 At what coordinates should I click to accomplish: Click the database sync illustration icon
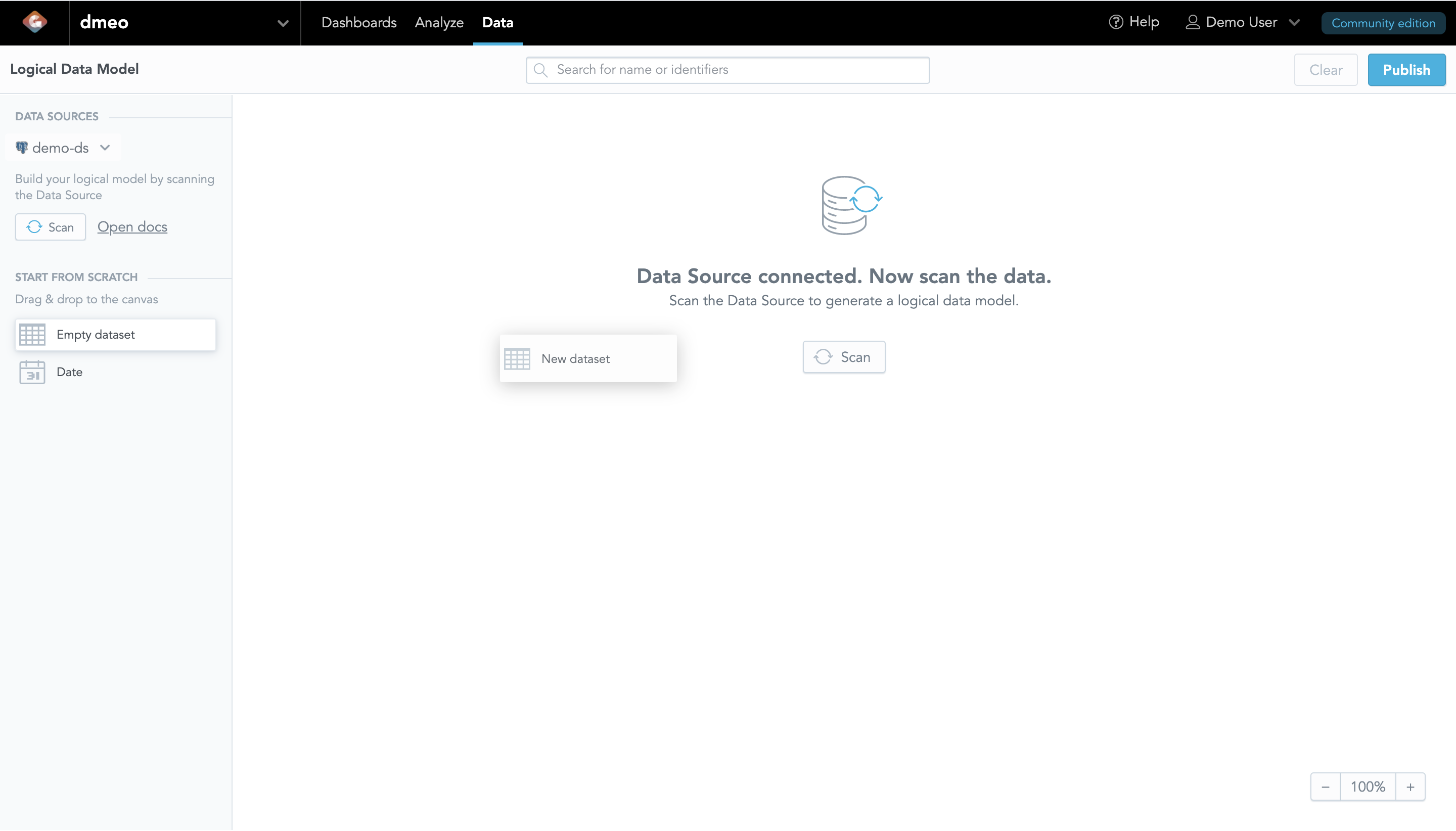pyautogui.click(x=851, y=205)
